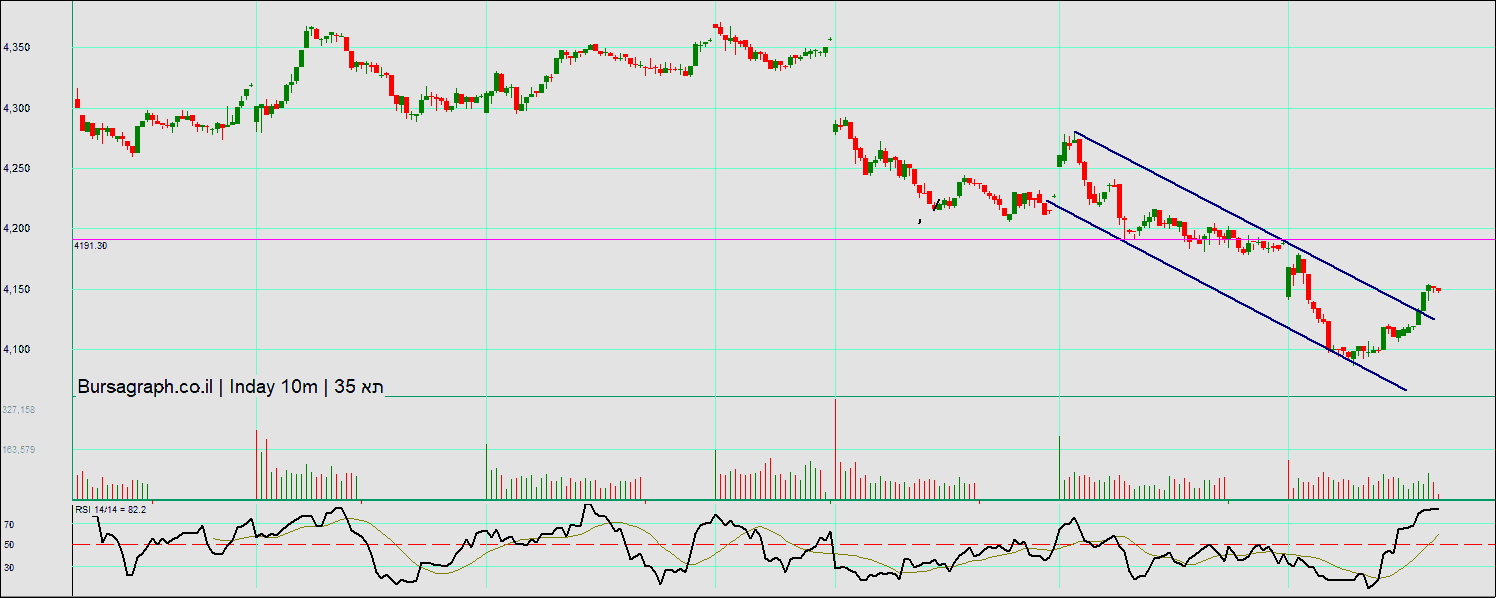The height and width of the screenshot is (598, 1496).
Task: Click the 4,150 price axis label
Action: click(x=18, y=290)
